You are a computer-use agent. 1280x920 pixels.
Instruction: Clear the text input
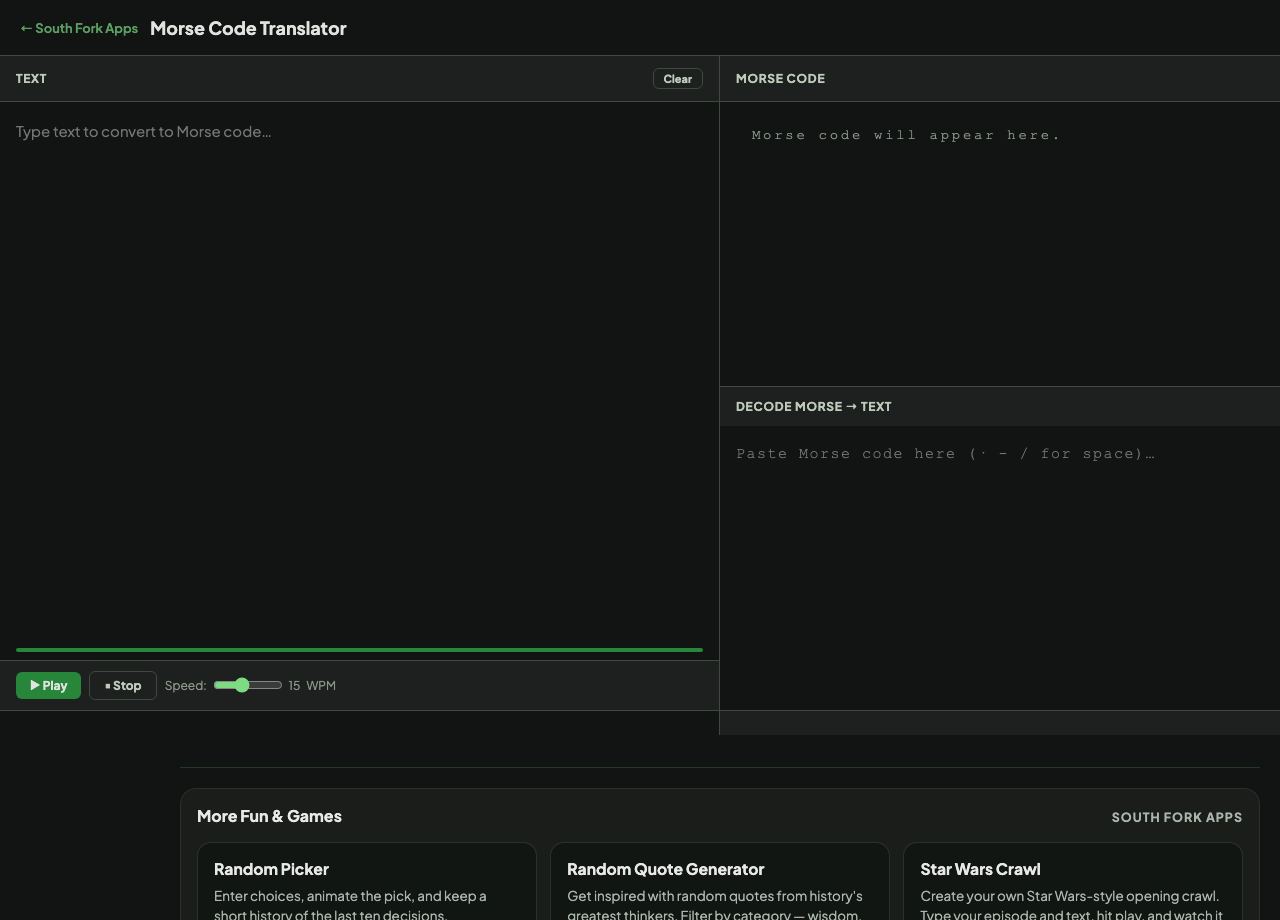tap(678, 79)
